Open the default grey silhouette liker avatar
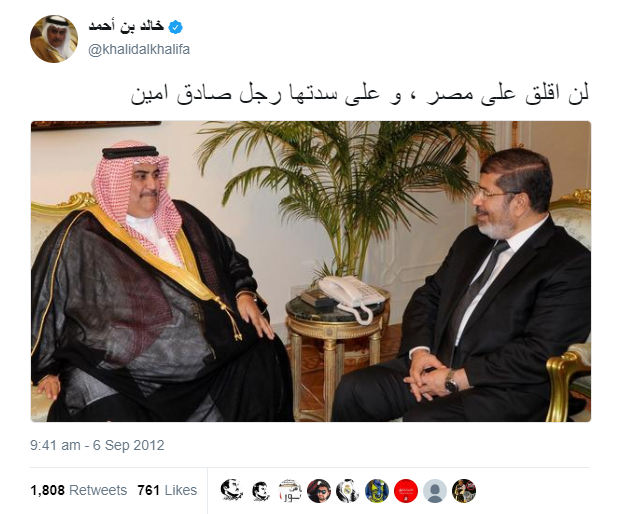Viewport: 617px width, 514px height. click(435, 491)
